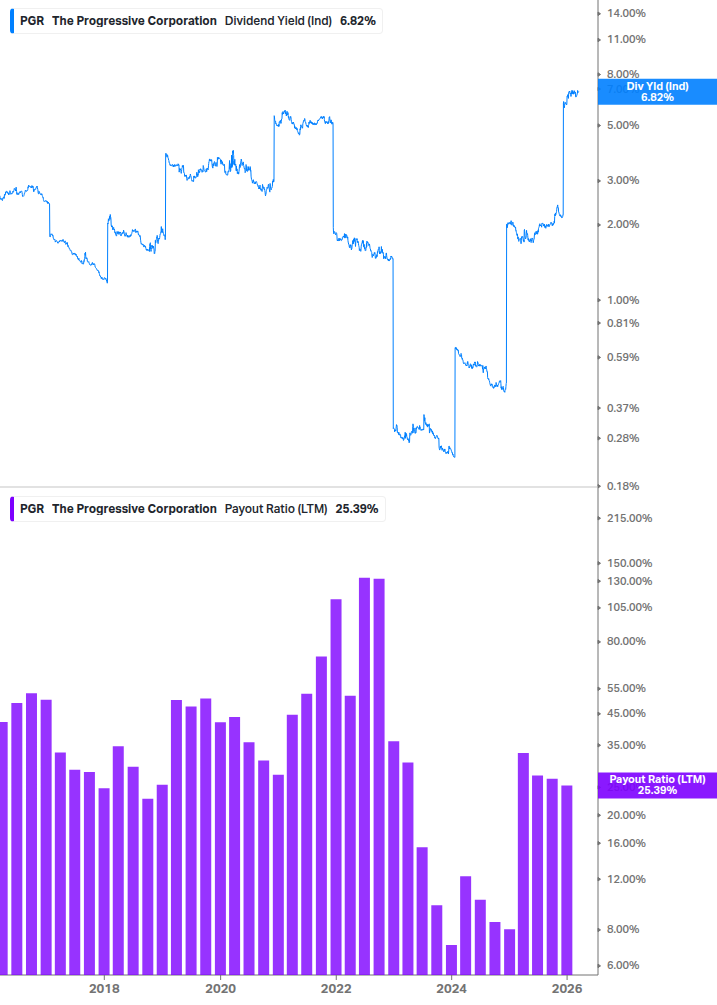This screenshot has width=717, height=1005.
Task: Click 'The Progressive Corporation' in Payout Ratio legend
Action: [134, 509]
